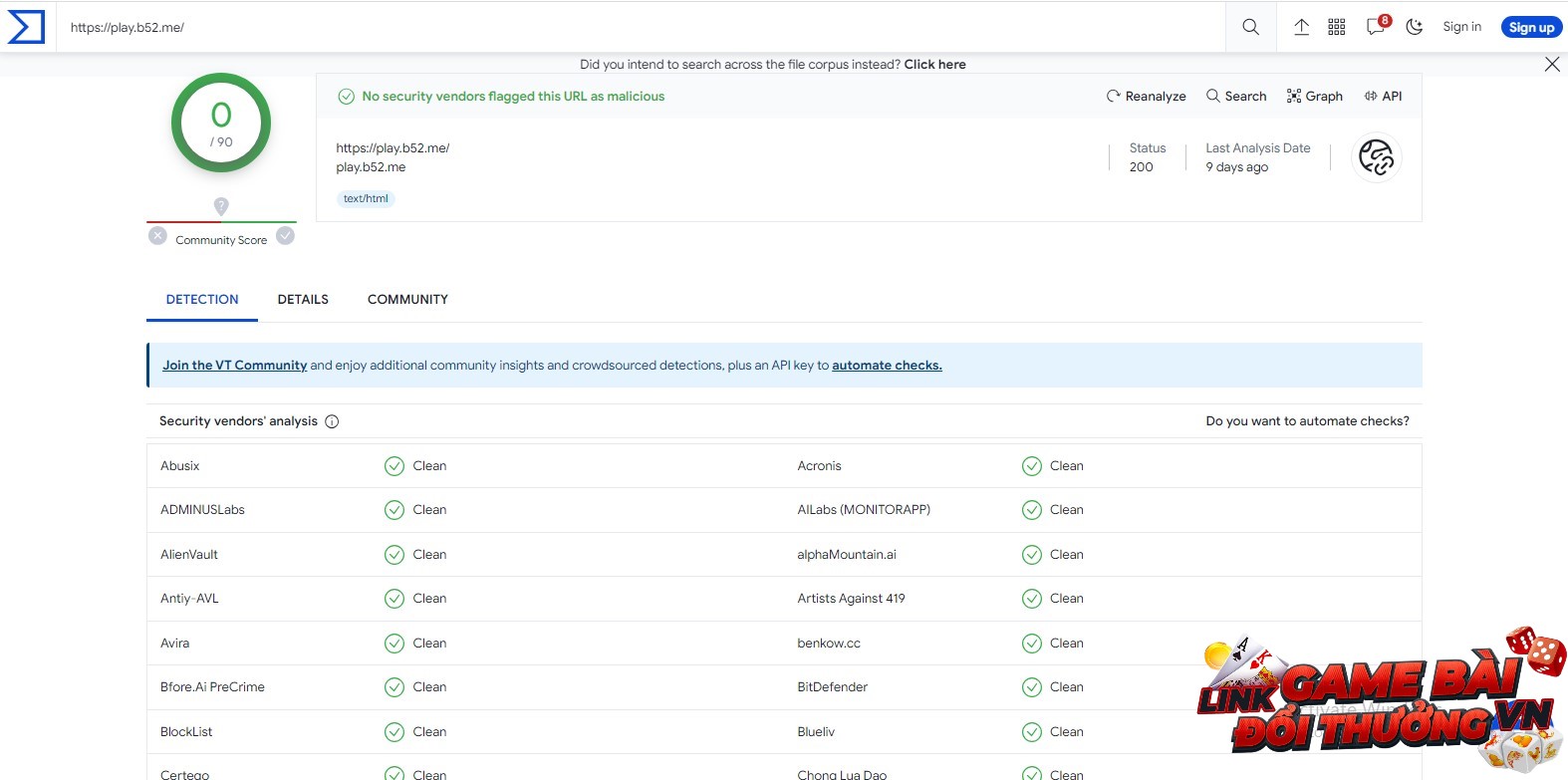This screenshot has height=780, width=1568.
Task: Click Clean check icon for Blueliv
Action: click(1032, 731)
